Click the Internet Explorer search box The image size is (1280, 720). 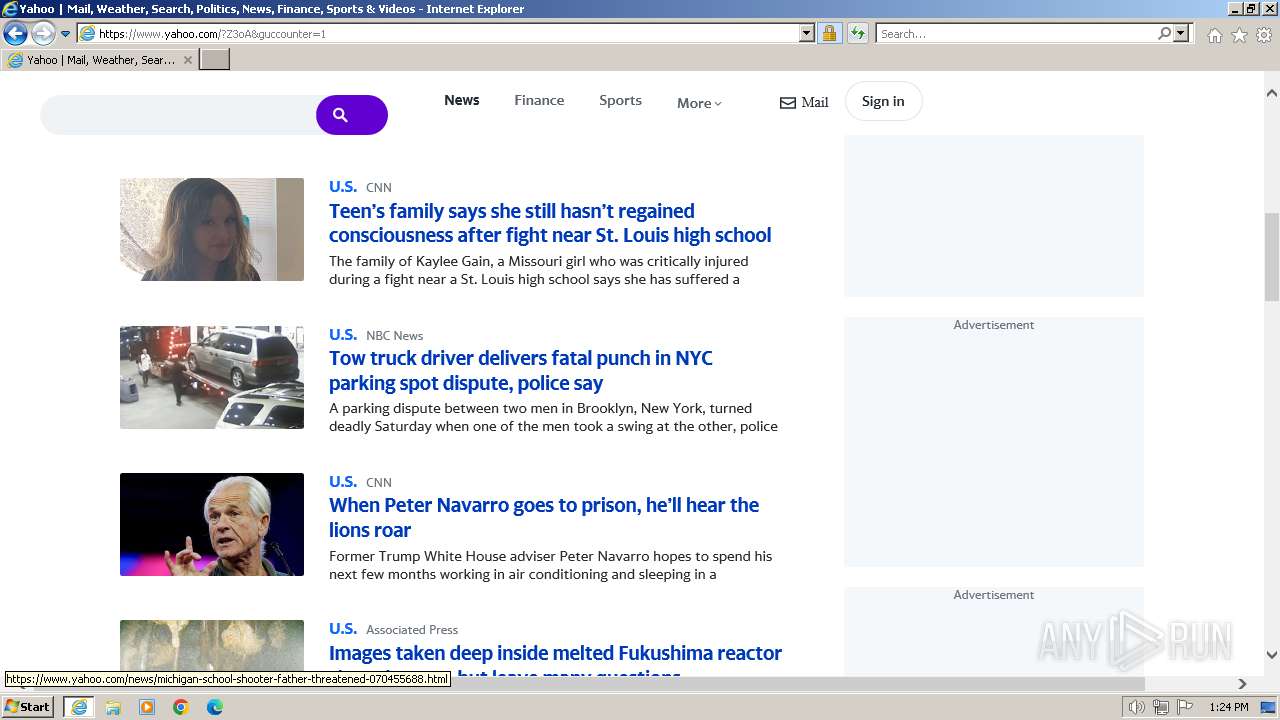[1015, 34]
